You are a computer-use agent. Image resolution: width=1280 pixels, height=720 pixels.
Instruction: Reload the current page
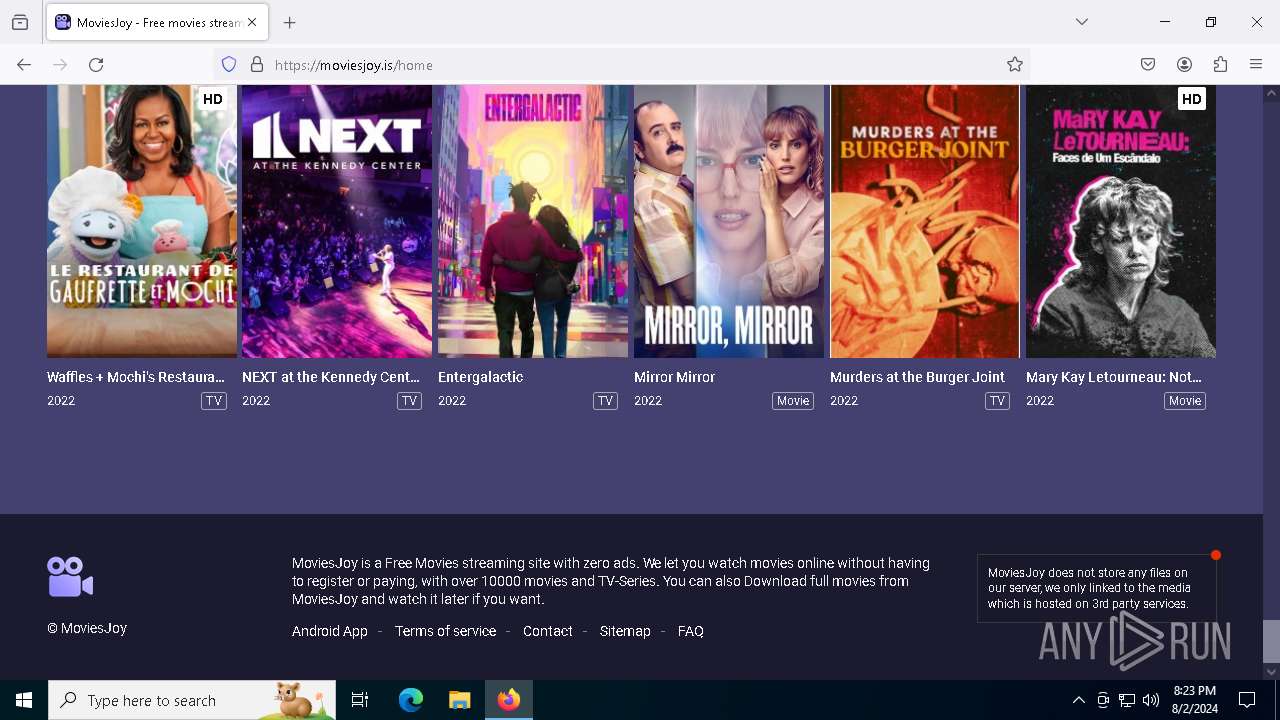click(96, 65)
